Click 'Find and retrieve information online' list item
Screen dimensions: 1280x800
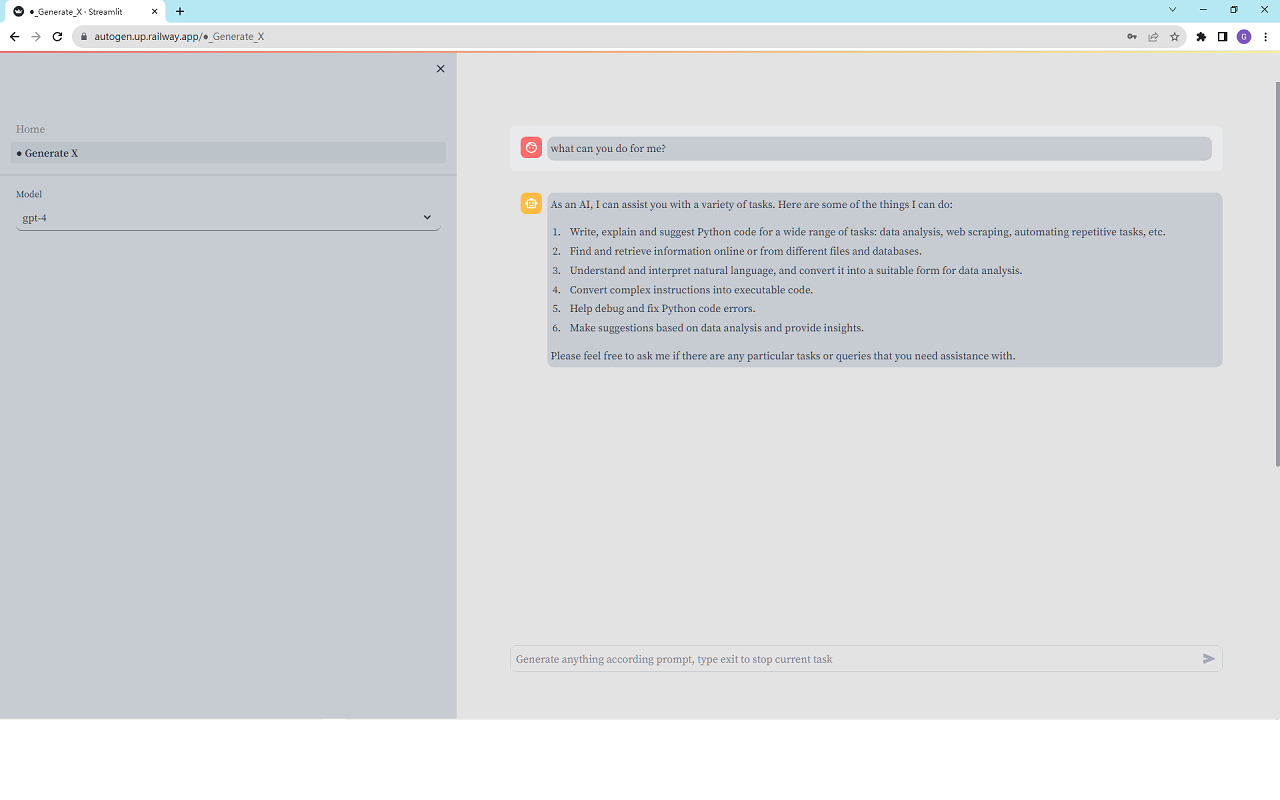745,251
